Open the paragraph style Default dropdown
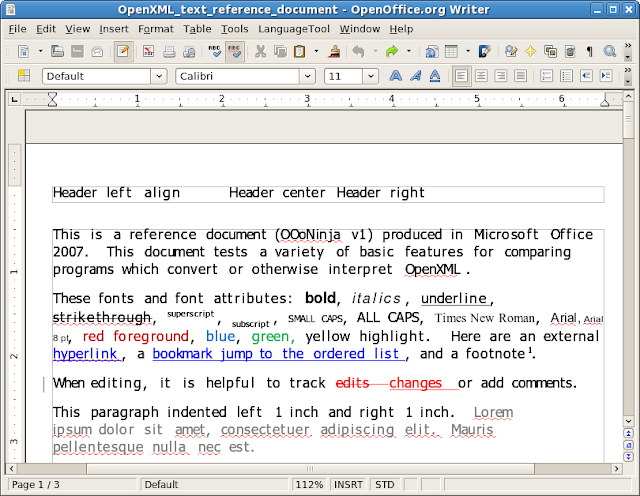 [158, 76]
